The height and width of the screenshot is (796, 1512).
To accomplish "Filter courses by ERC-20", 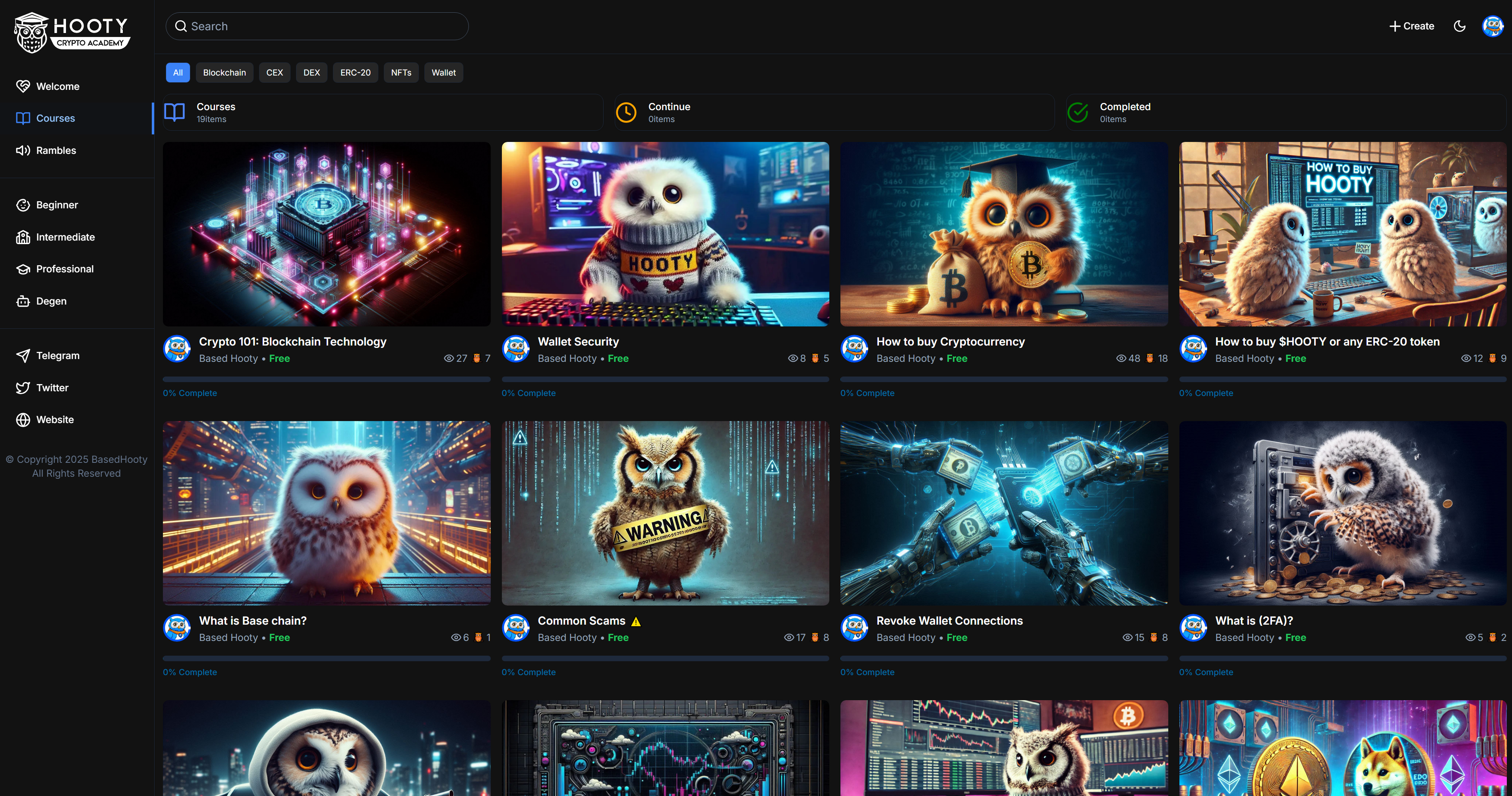I will click(356, 73).
